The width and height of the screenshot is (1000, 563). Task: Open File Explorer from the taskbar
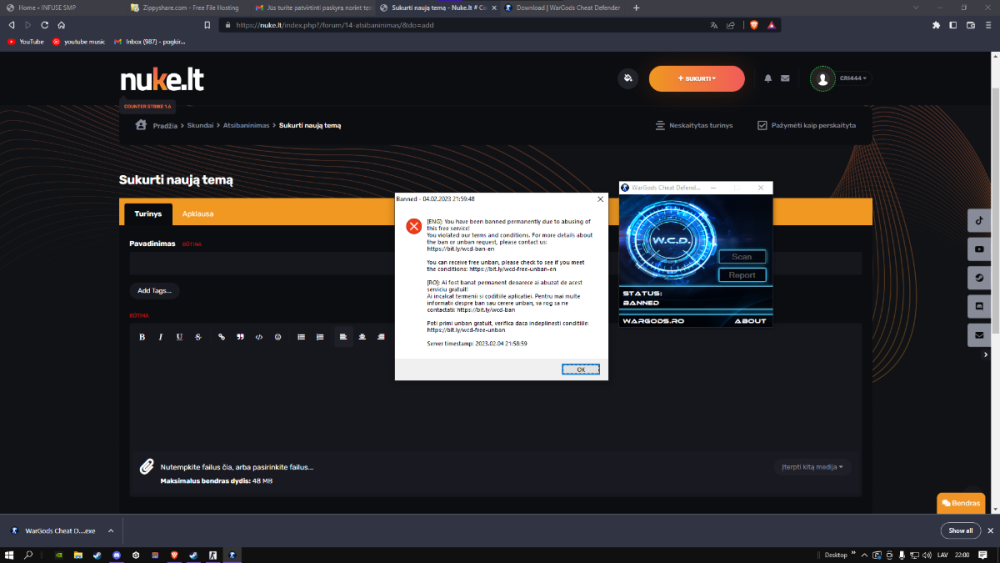(x=78, y=555)
